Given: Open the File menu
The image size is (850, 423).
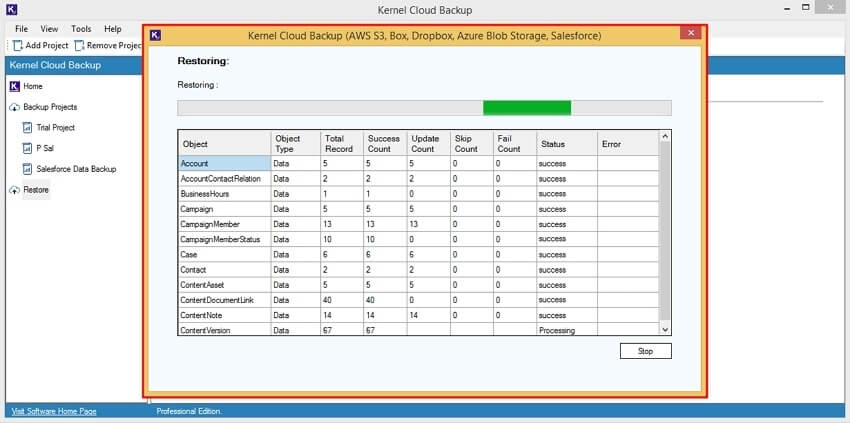Looking at the screenshot, I should tap(22, 29).
